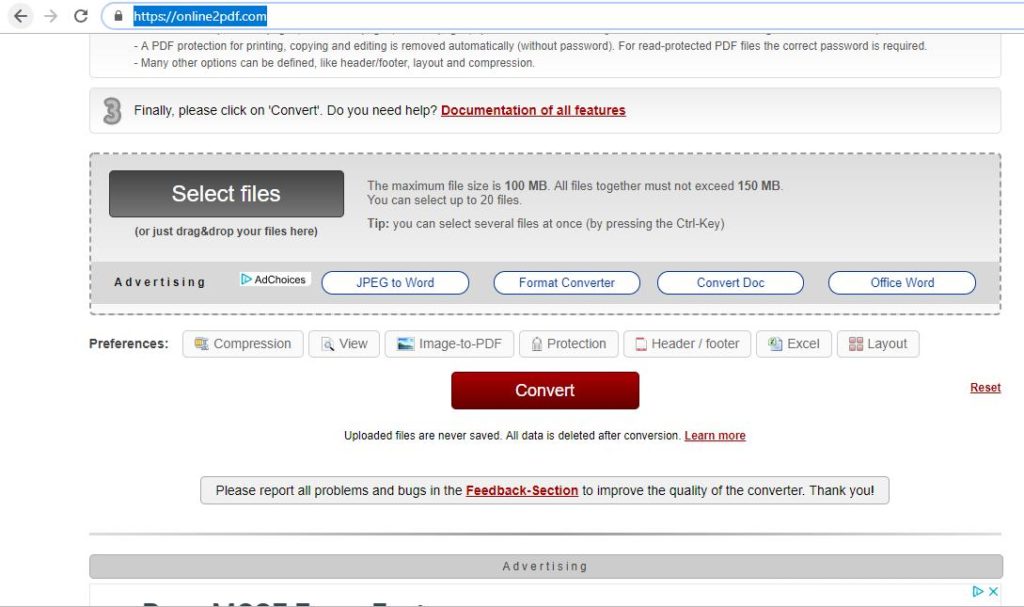Expand the Compression preferences
Image resolution: width=1024 pixels, height=607 pixels.
tap(242, 344)
